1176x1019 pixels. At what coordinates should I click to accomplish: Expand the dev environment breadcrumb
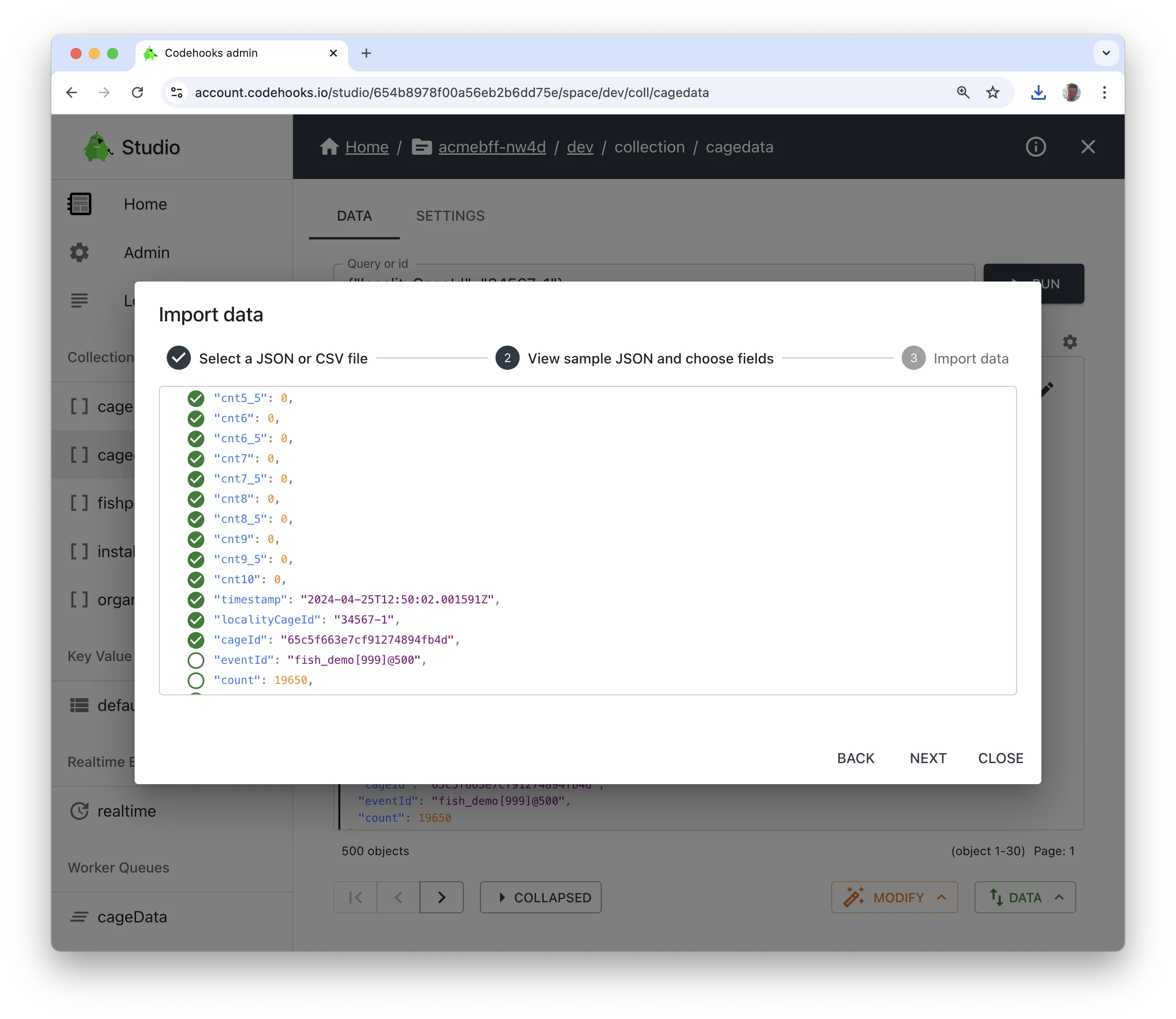pyautogui.click(x=578, y=146)
